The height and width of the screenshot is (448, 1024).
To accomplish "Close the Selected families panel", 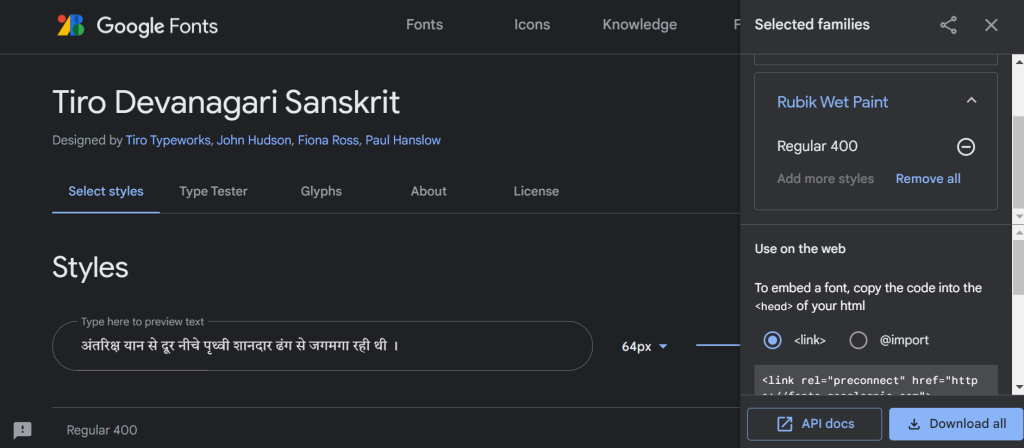I will 991,25.
